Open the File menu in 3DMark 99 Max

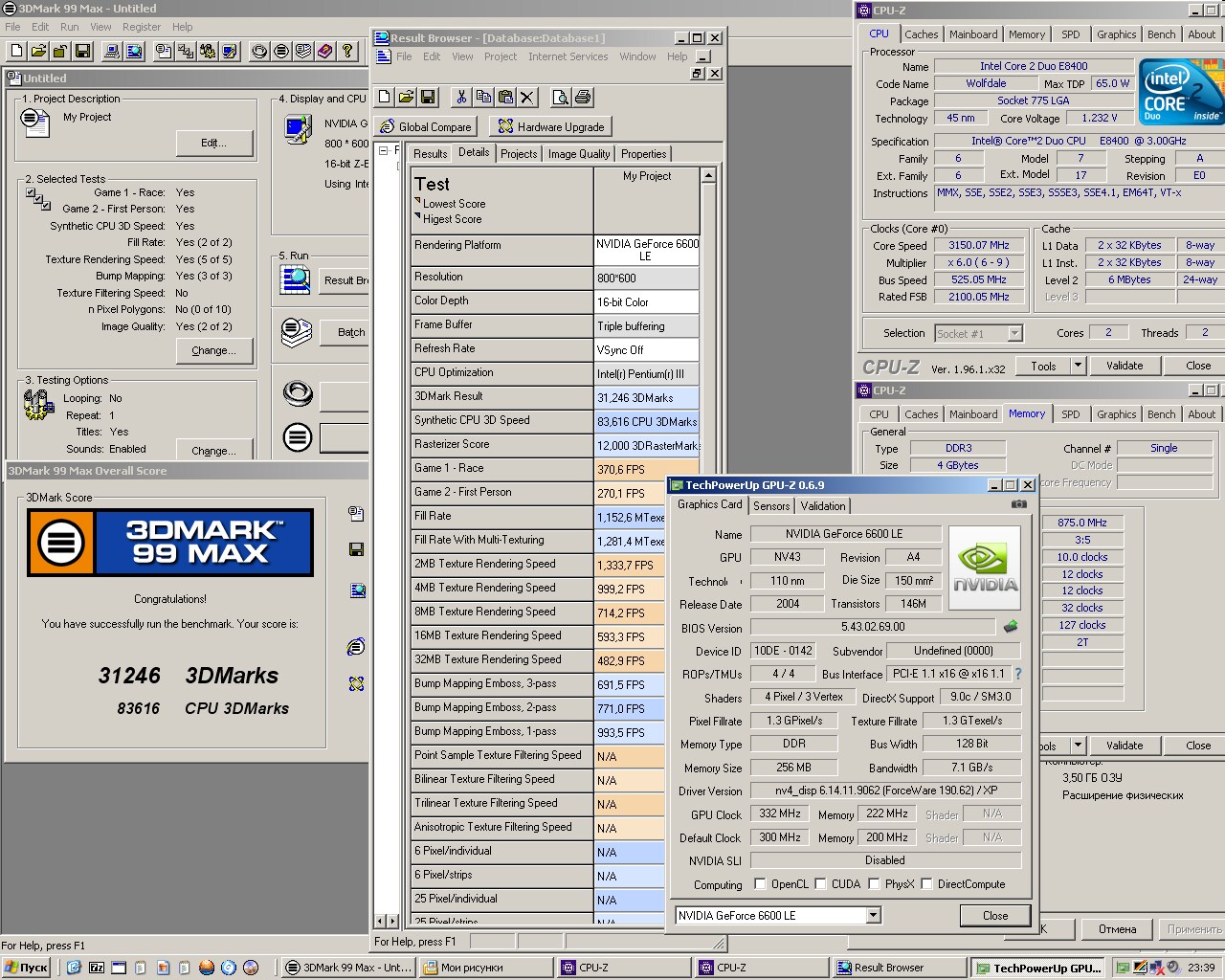pyautogui.click(x=12, y=27)
